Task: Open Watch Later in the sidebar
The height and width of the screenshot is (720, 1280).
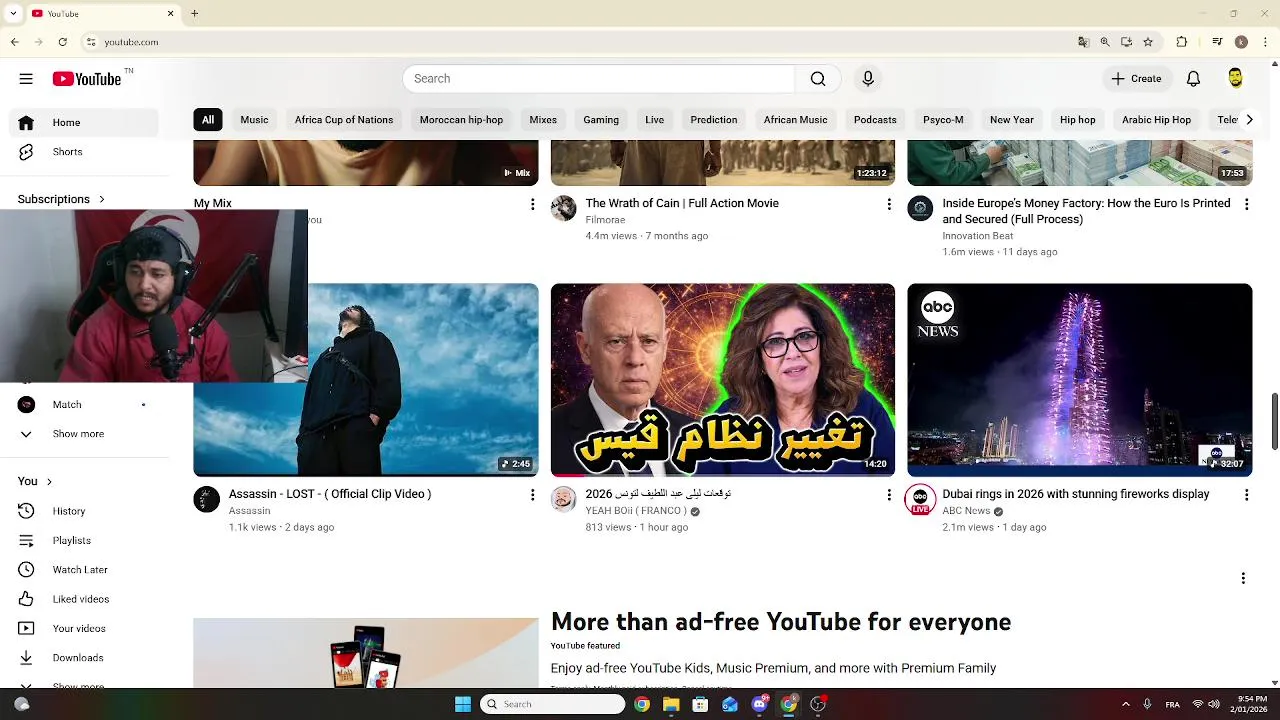Action: point(84,570)
